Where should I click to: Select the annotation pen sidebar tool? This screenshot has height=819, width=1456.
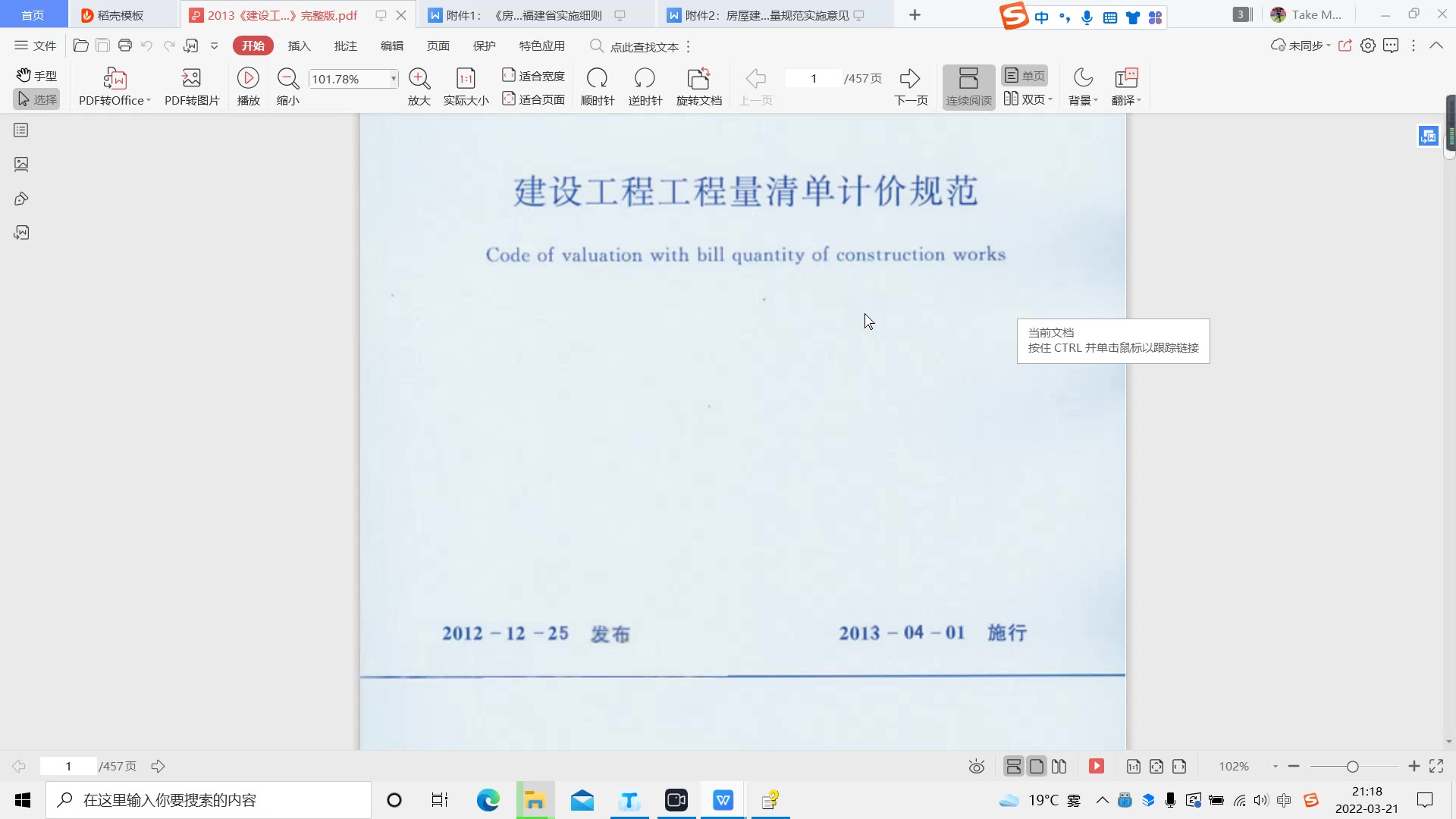[x=20, y=199]
